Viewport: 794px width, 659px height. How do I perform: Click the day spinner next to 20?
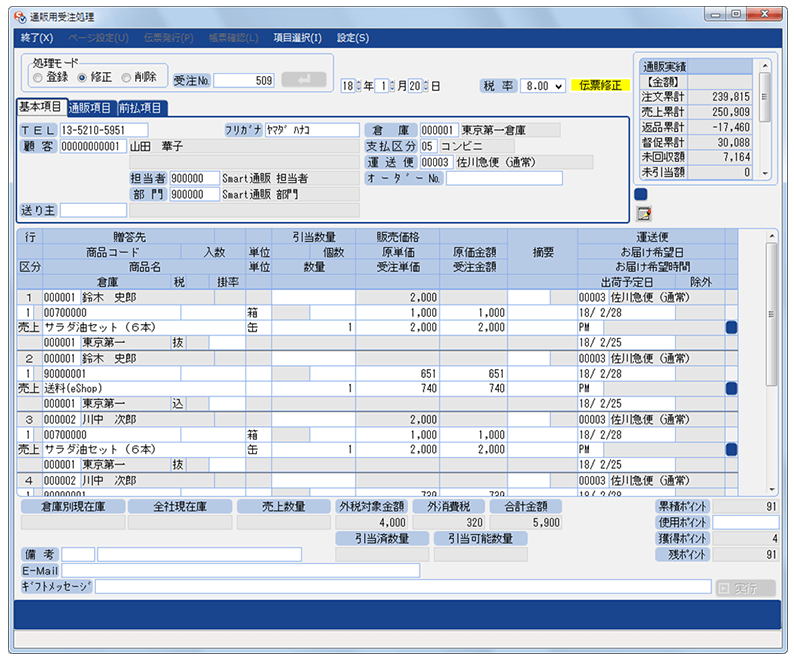pyautogui.click(x=426, y=86)
